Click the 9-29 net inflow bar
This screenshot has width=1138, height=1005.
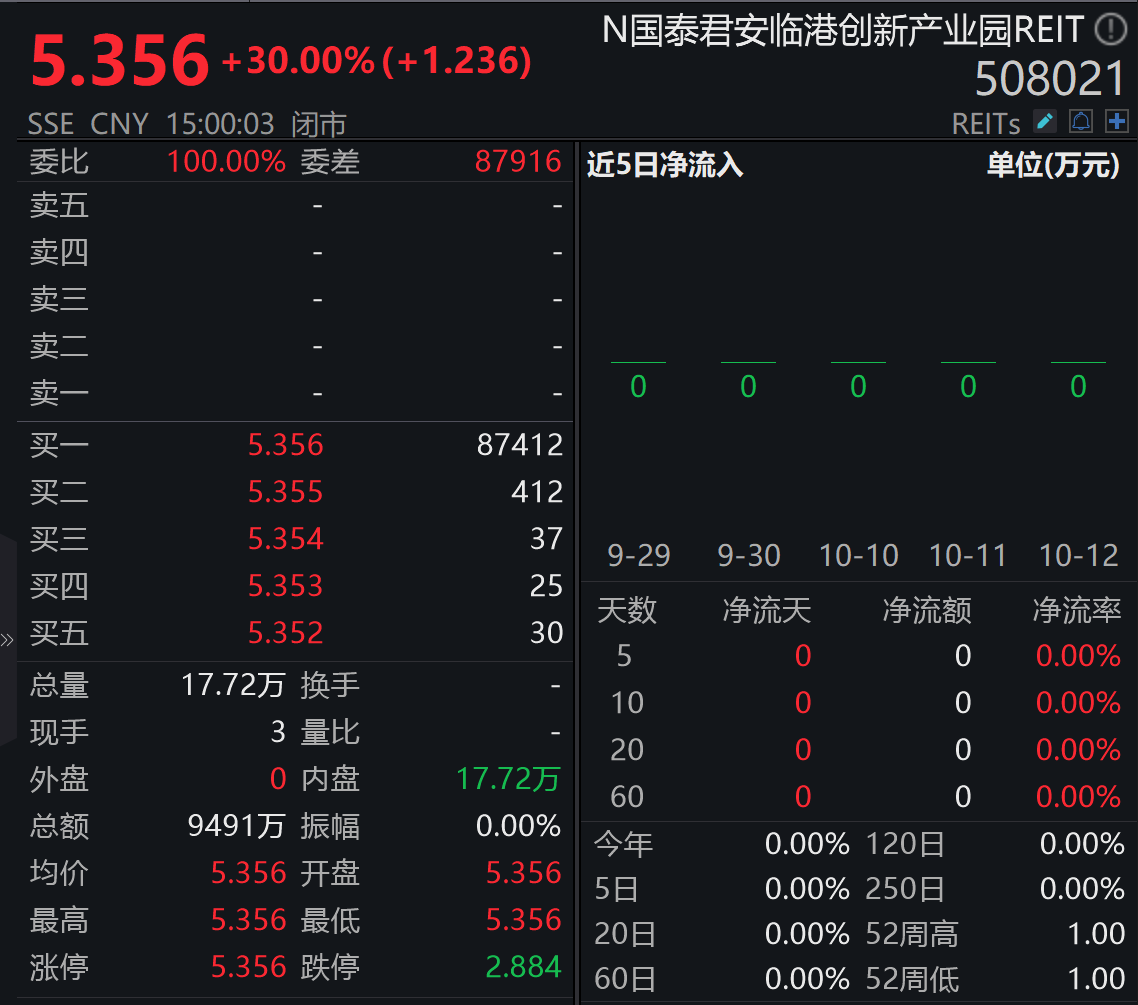click(x=638, y=362)
